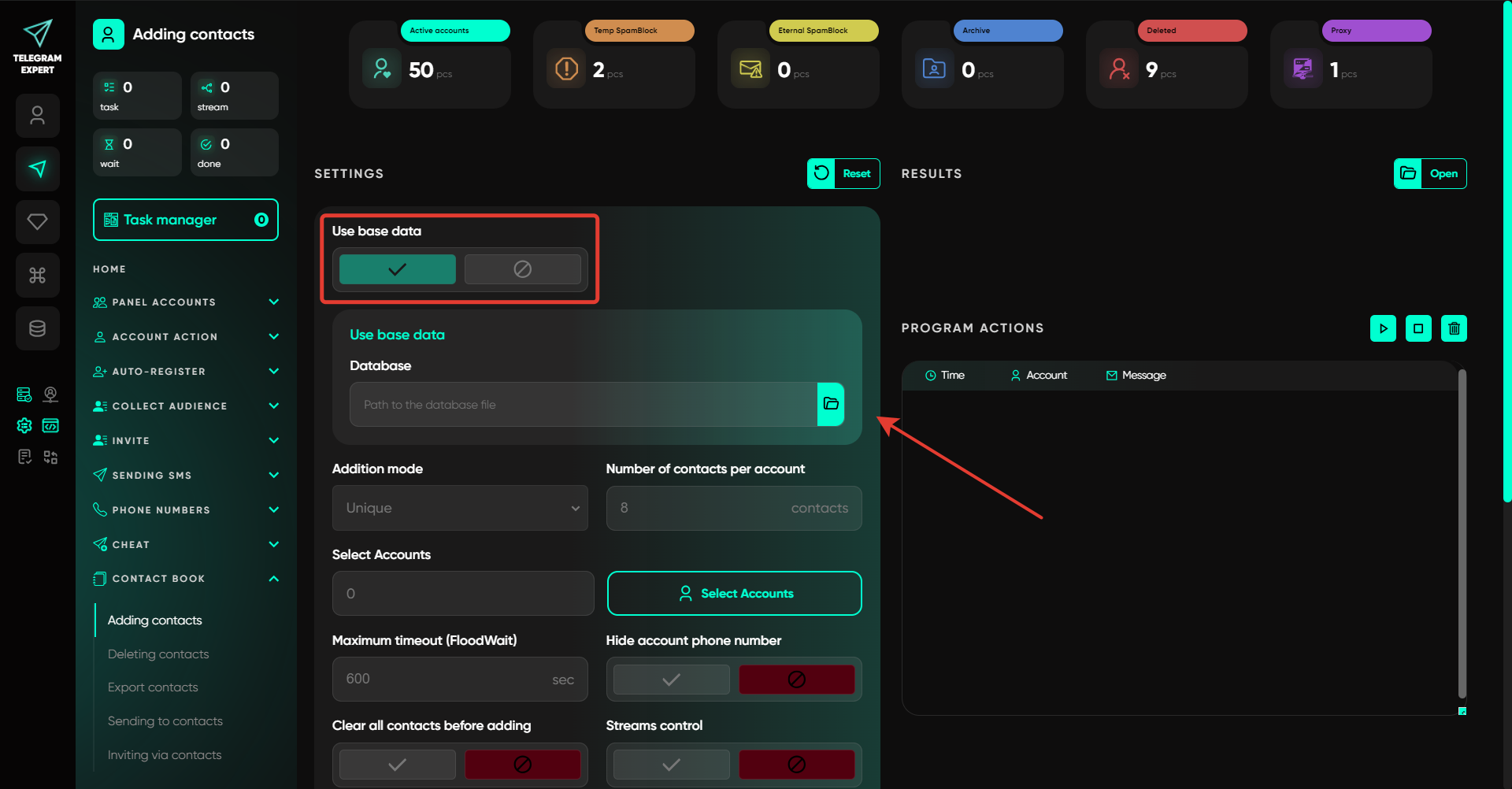Click the Maximum timeout FloodWait field
The image size is (1512, 789).
(x=460, y=679)
